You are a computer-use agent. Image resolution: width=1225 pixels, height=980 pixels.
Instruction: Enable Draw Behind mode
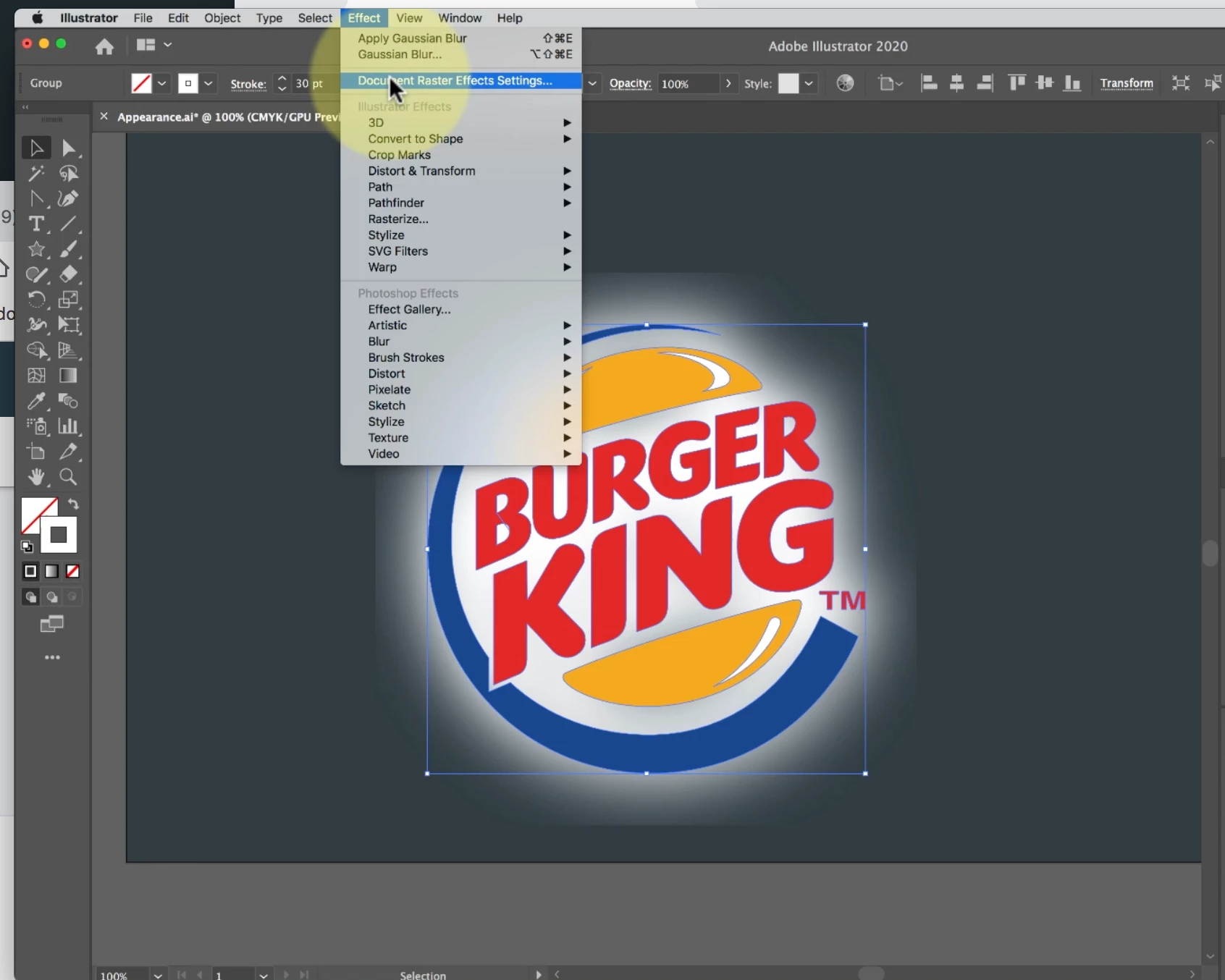[x=51, y=597]
